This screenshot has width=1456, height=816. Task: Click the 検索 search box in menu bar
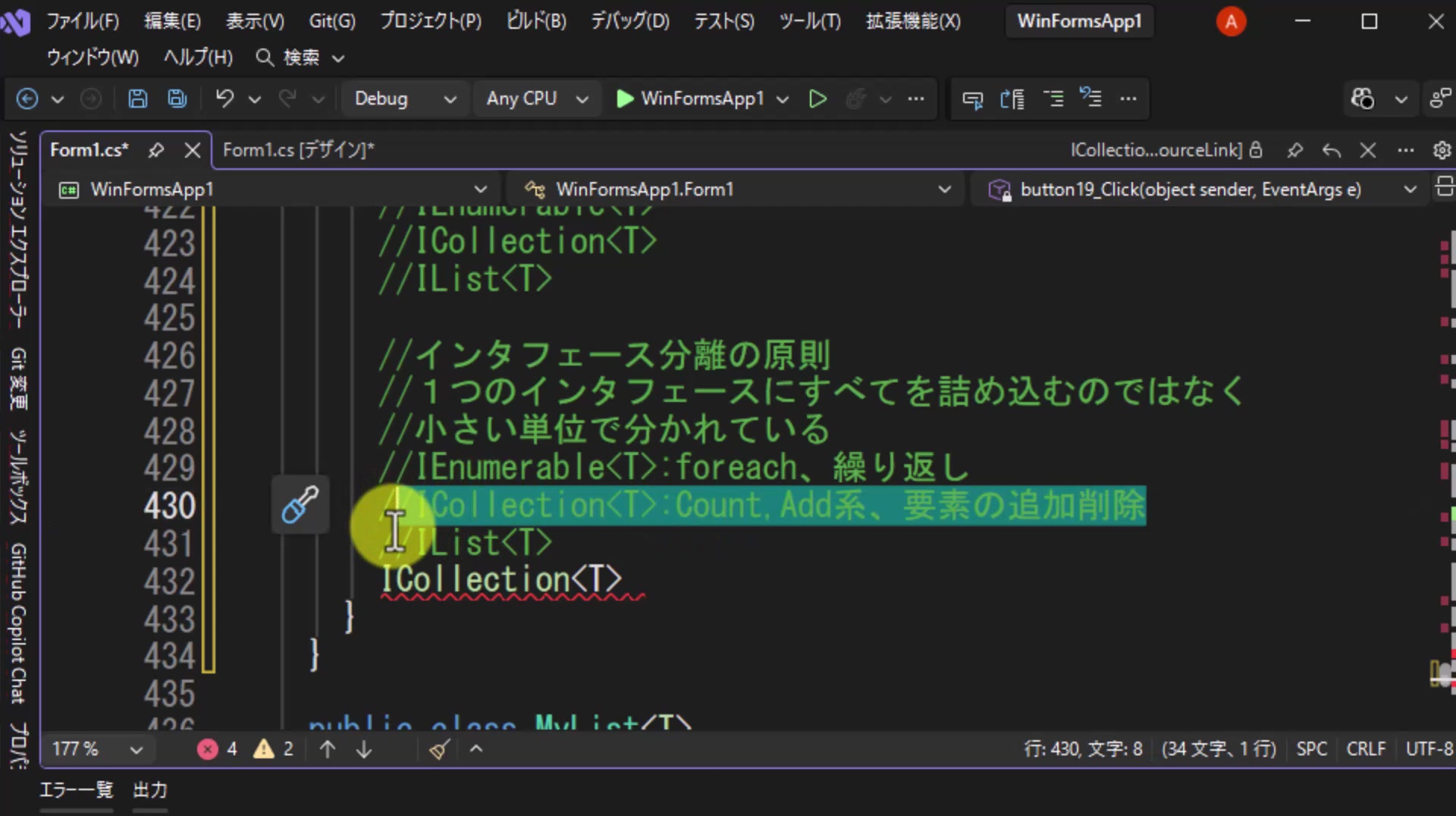300,58
